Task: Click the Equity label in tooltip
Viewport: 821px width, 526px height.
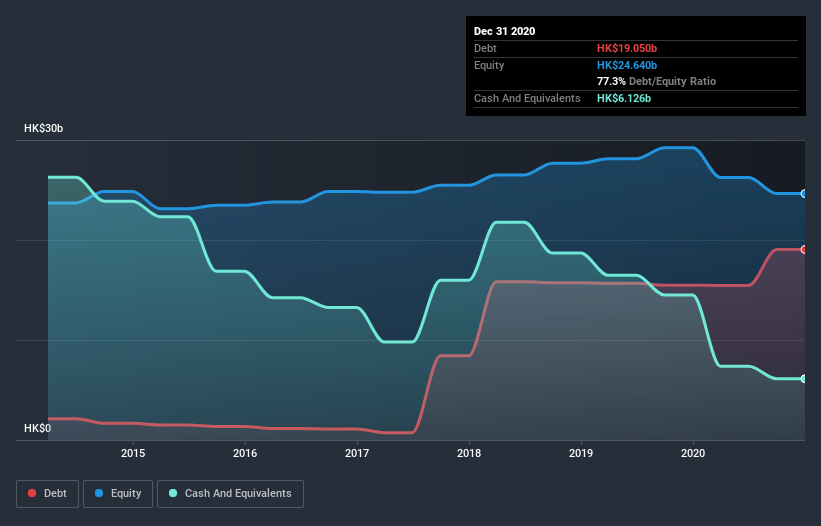Action: tap(489, 65)
